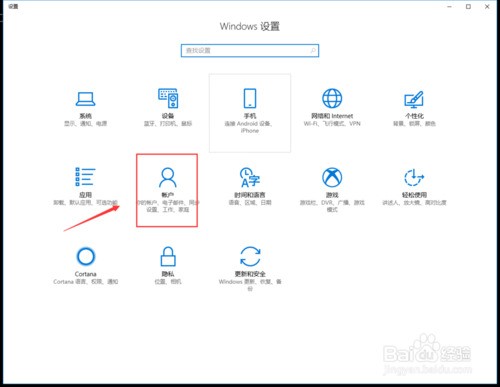
Task: Open the 个性化 (Personalization) paintbrush icon
Action: [414, 99]
